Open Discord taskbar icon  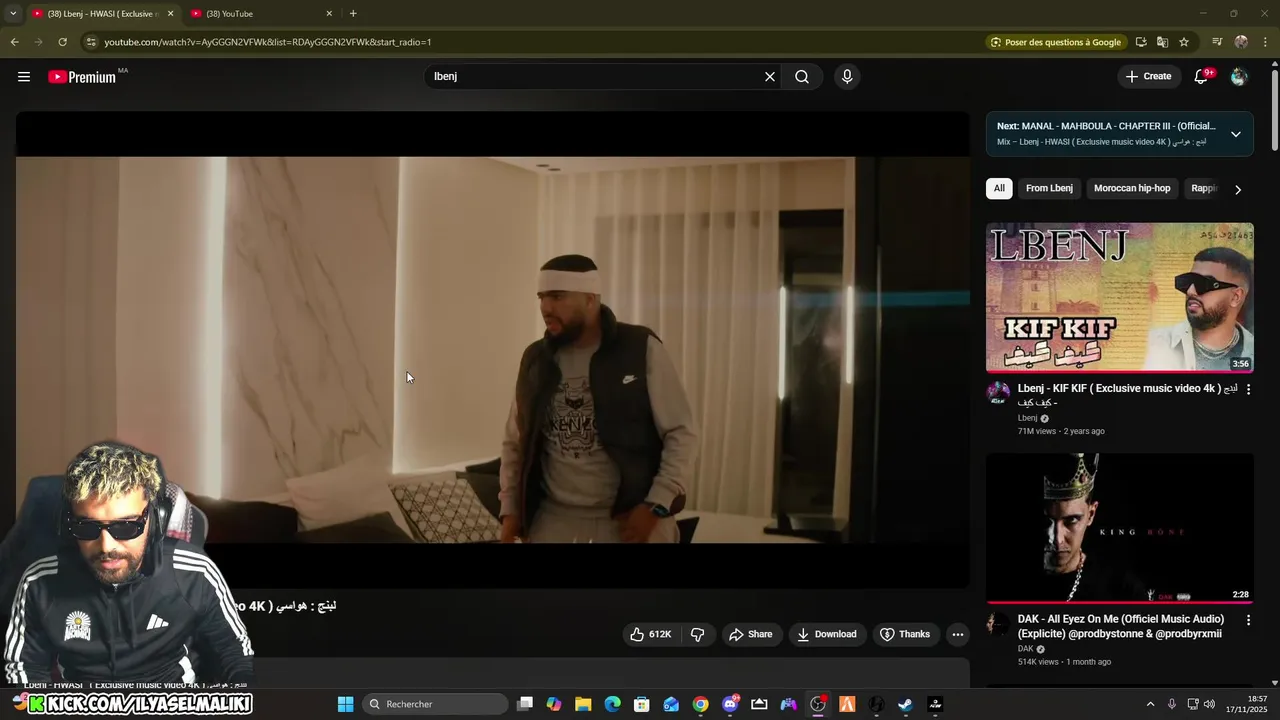click(x=730, y=704)
